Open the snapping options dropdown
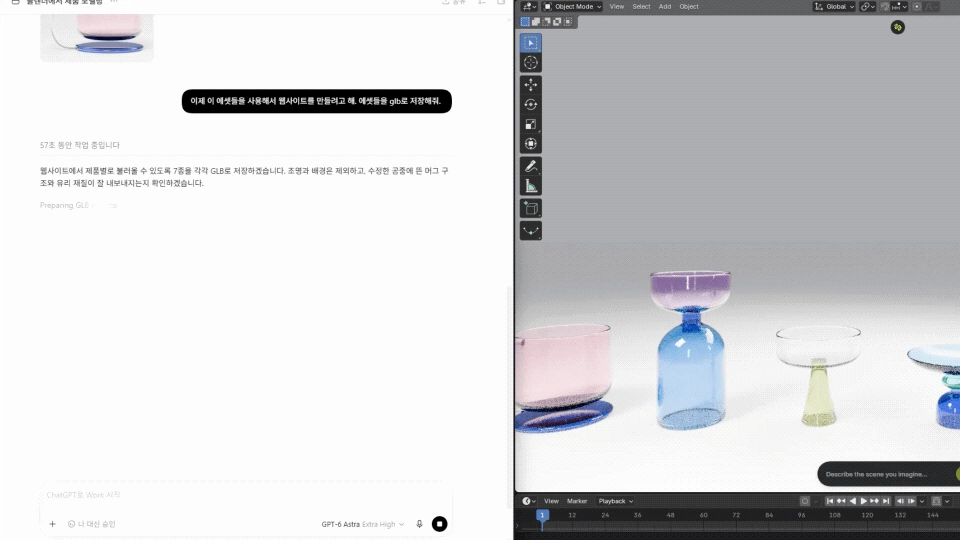 (x=899, y=7)
